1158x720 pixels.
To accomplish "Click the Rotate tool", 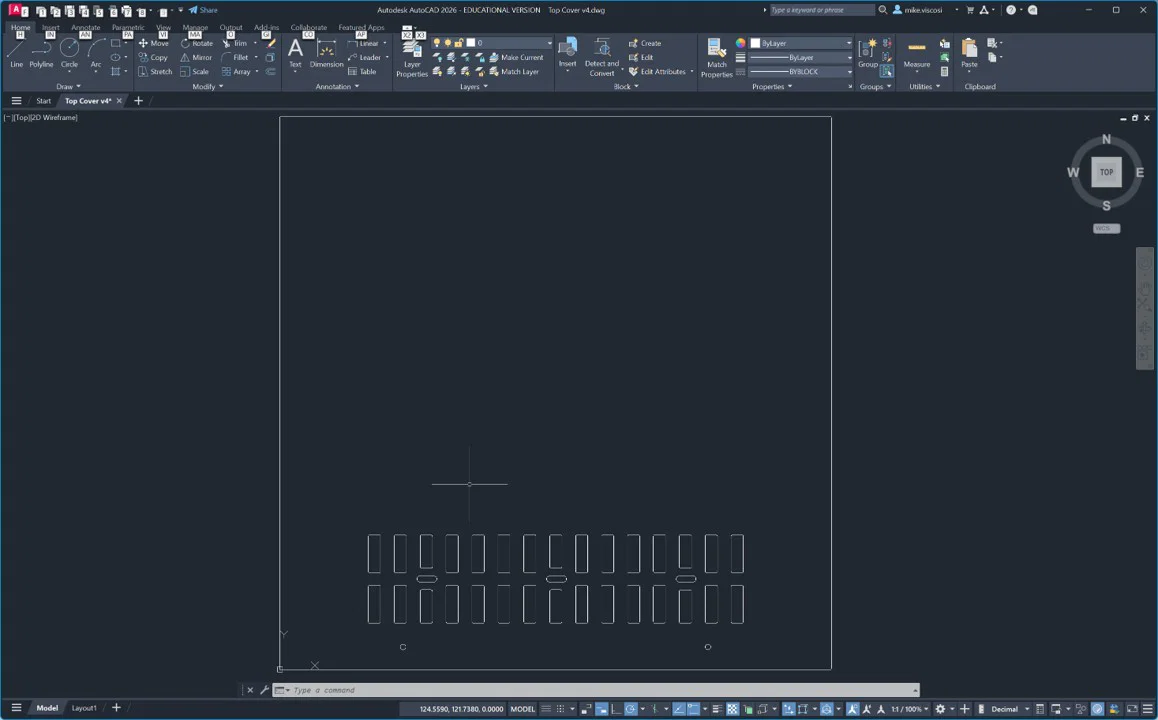I will pos(196,43).
